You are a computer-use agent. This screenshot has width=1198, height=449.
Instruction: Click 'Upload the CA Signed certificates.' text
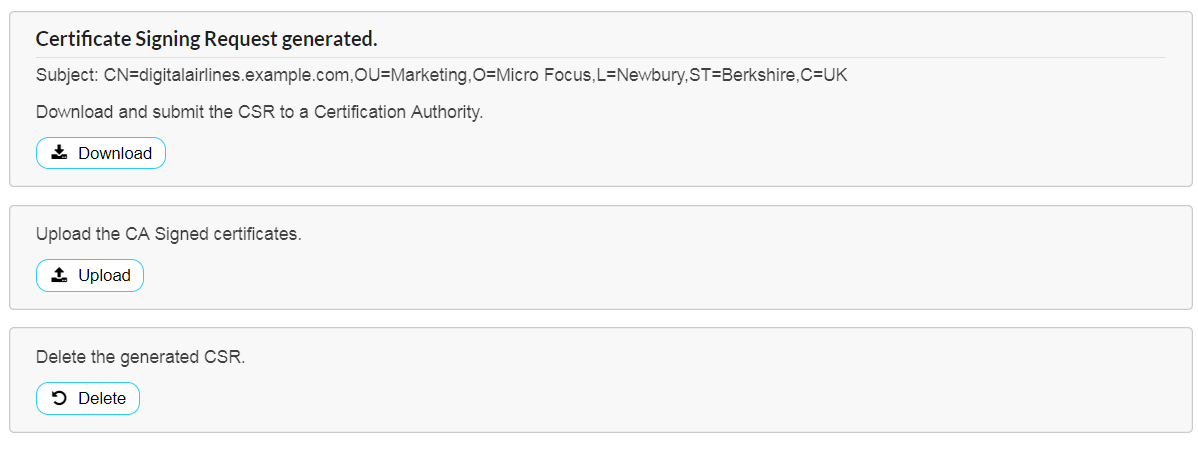(168, 234)
